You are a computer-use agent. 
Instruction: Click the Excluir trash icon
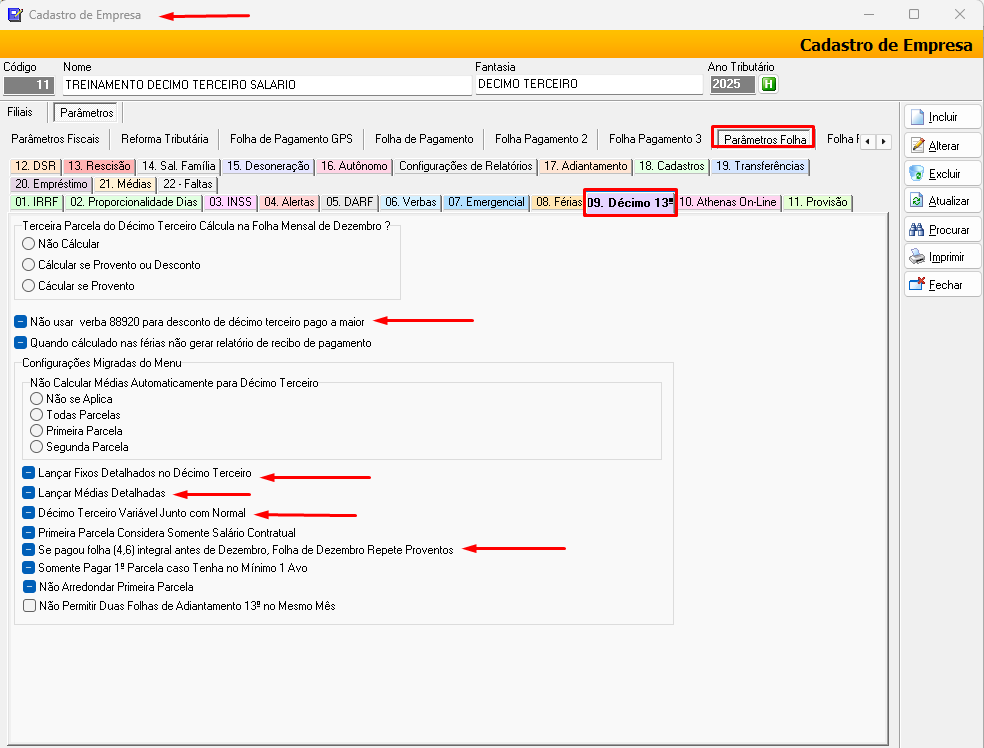(917, 173)
